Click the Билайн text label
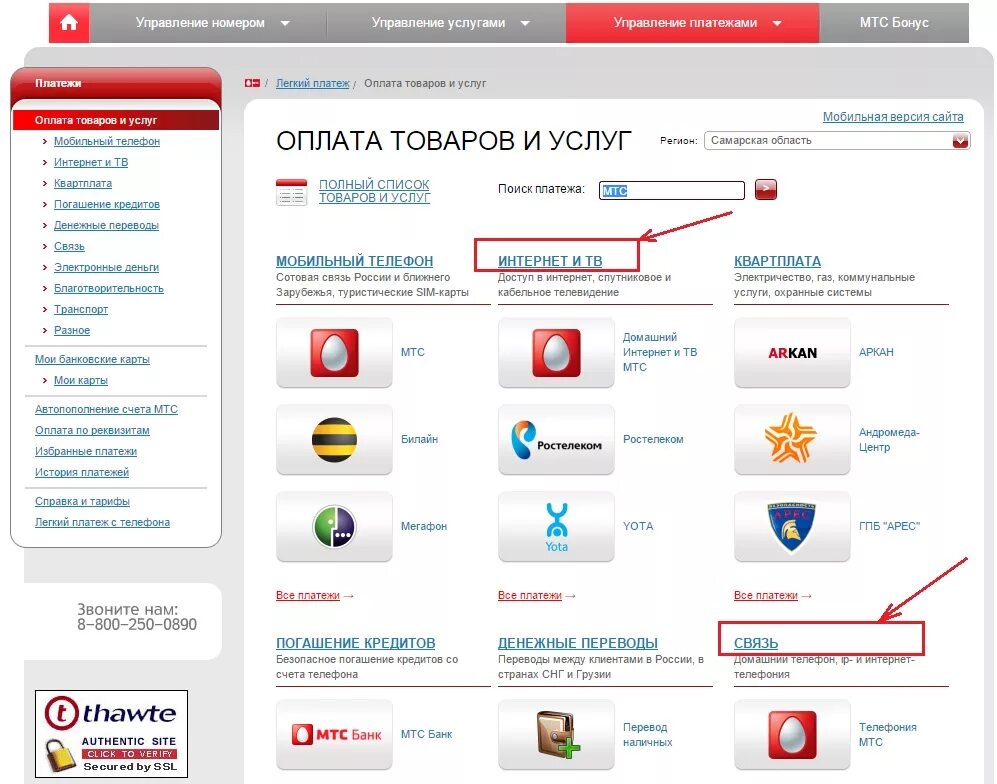This screenshot has width=997, height=784. coord(419,439)
